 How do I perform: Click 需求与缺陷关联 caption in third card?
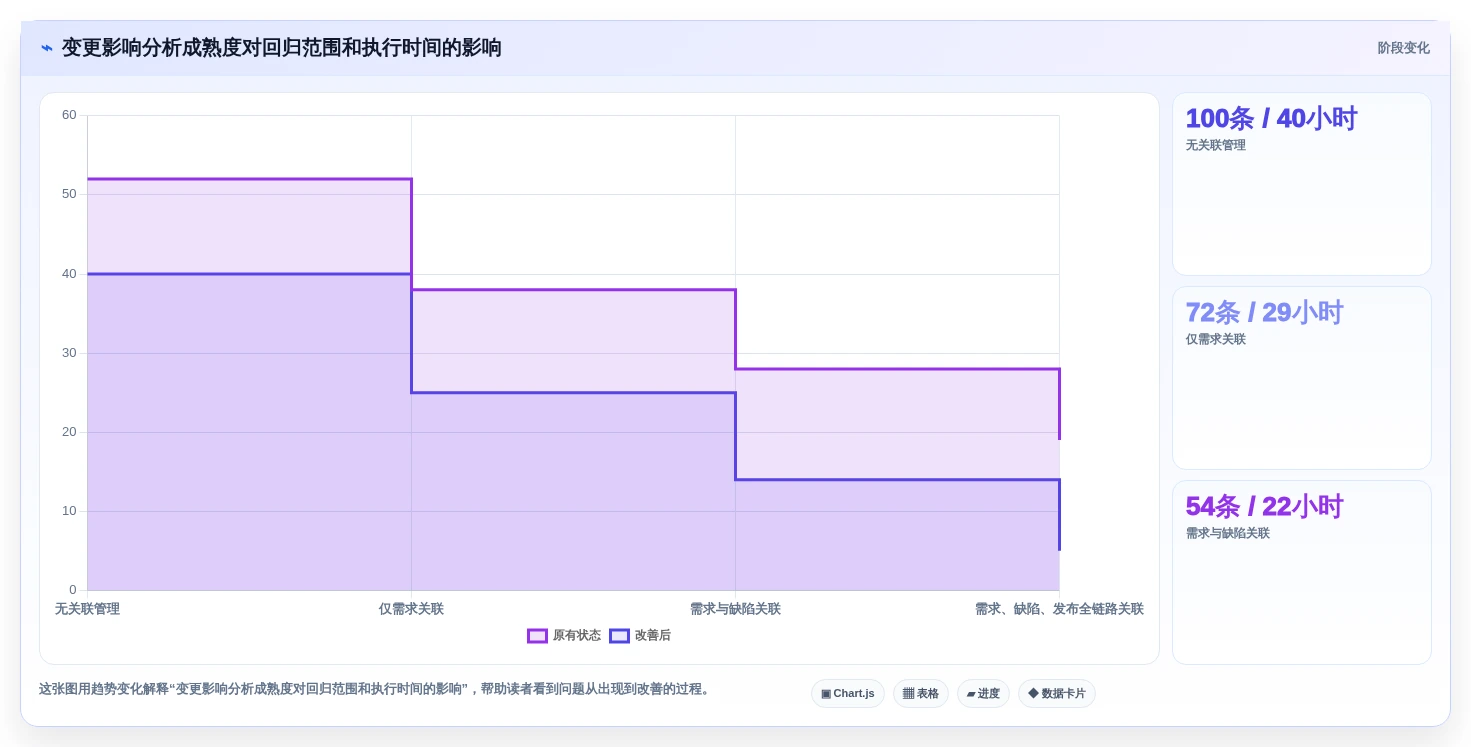(x=1228, y=533)
